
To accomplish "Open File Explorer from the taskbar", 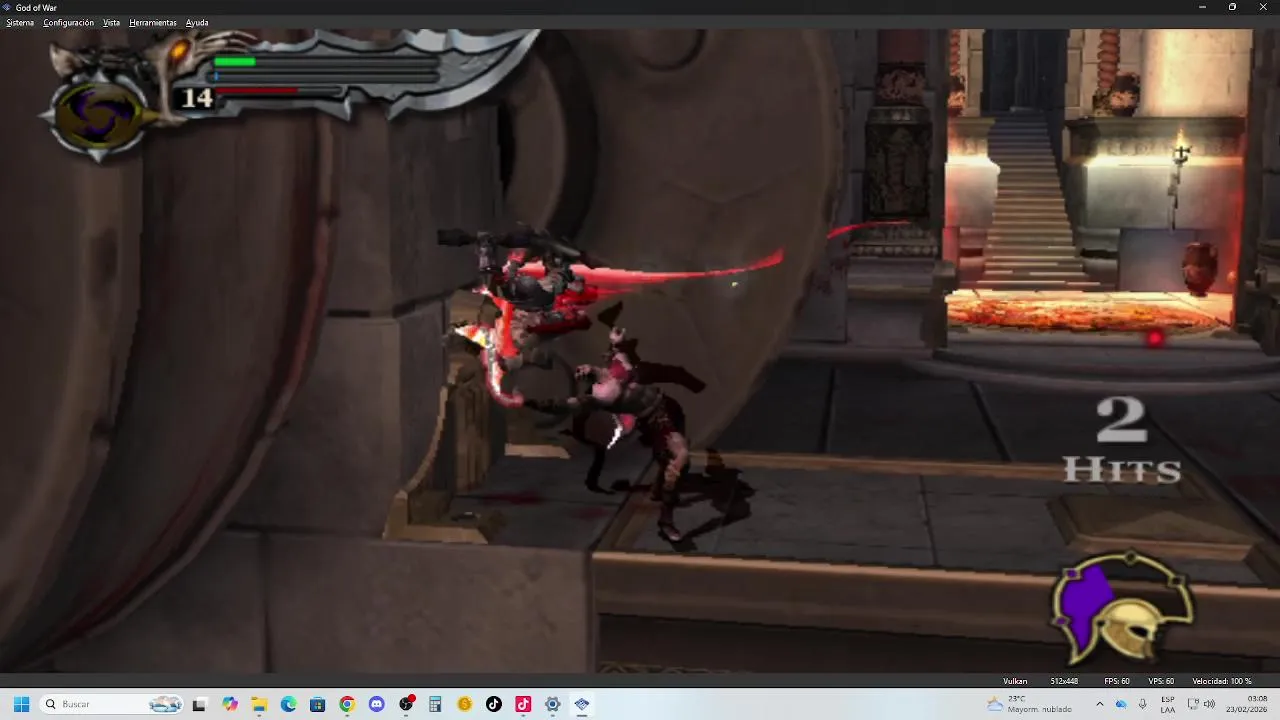I will [x=259, y=704].
